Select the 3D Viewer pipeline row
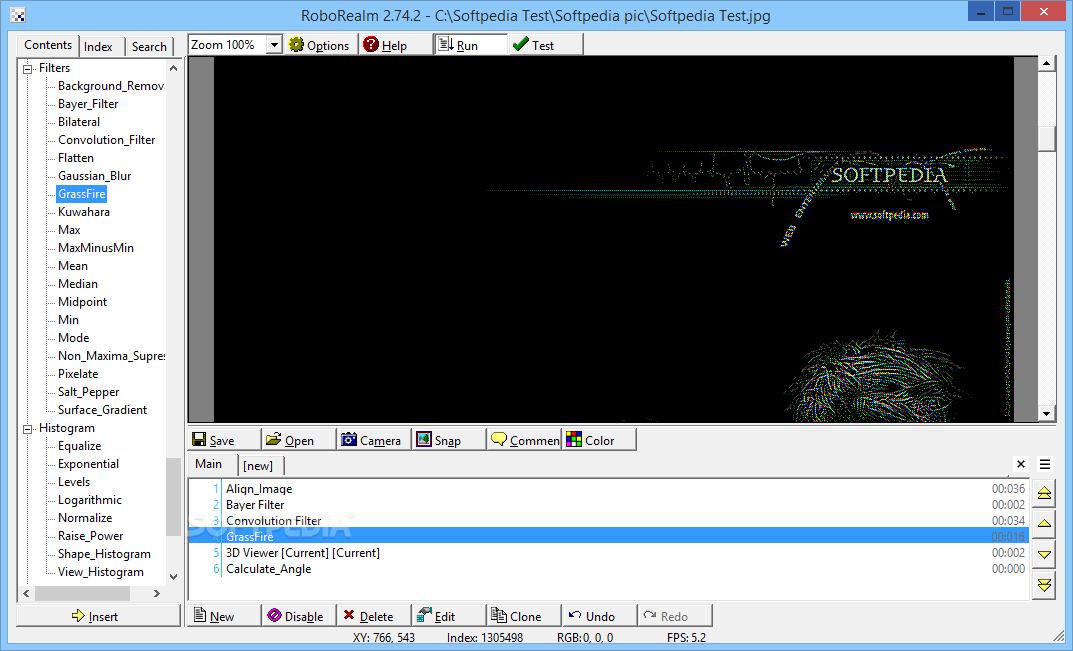 (x=608, y=552)
